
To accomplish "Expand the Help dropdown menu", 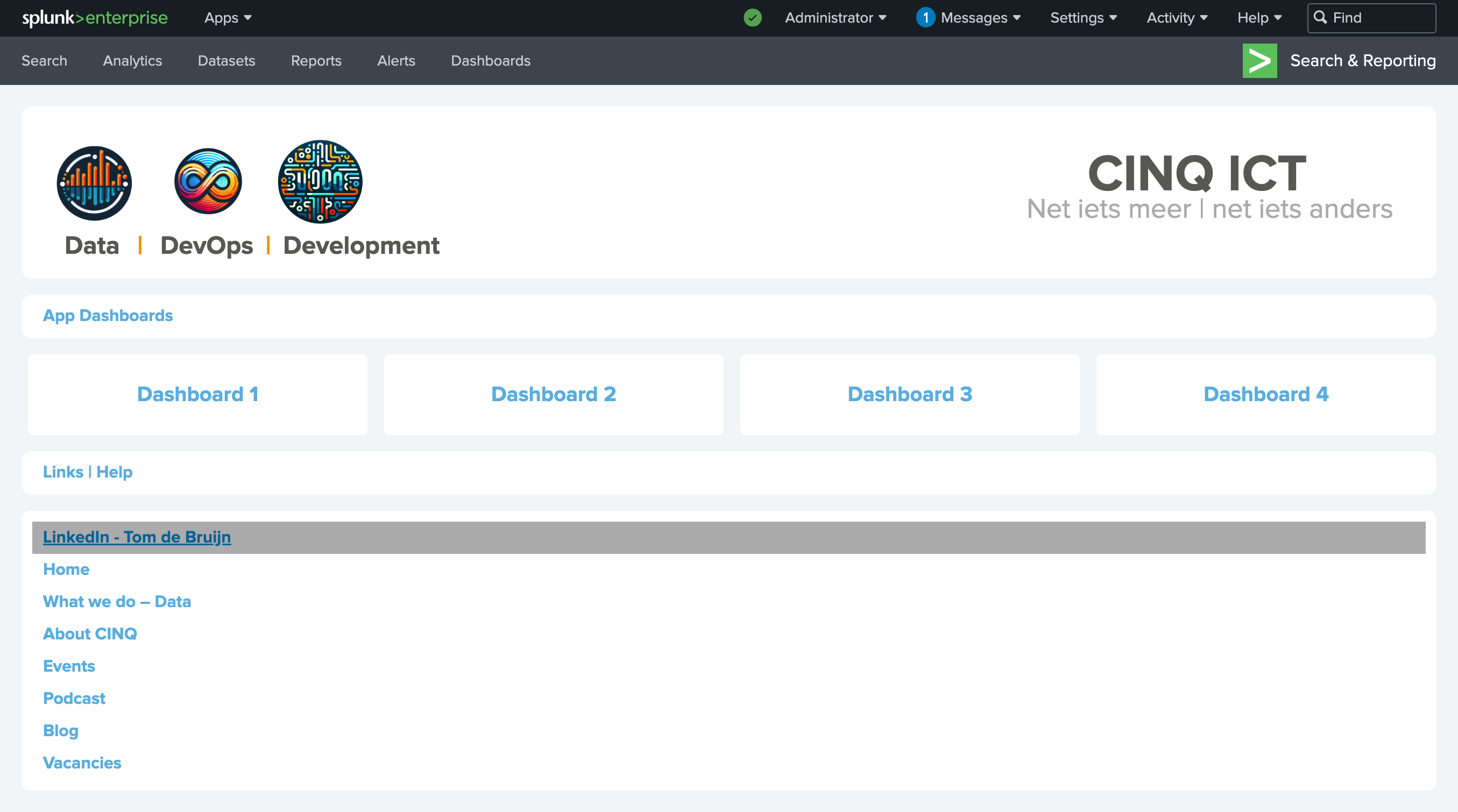I will [x=1259, y=18].
